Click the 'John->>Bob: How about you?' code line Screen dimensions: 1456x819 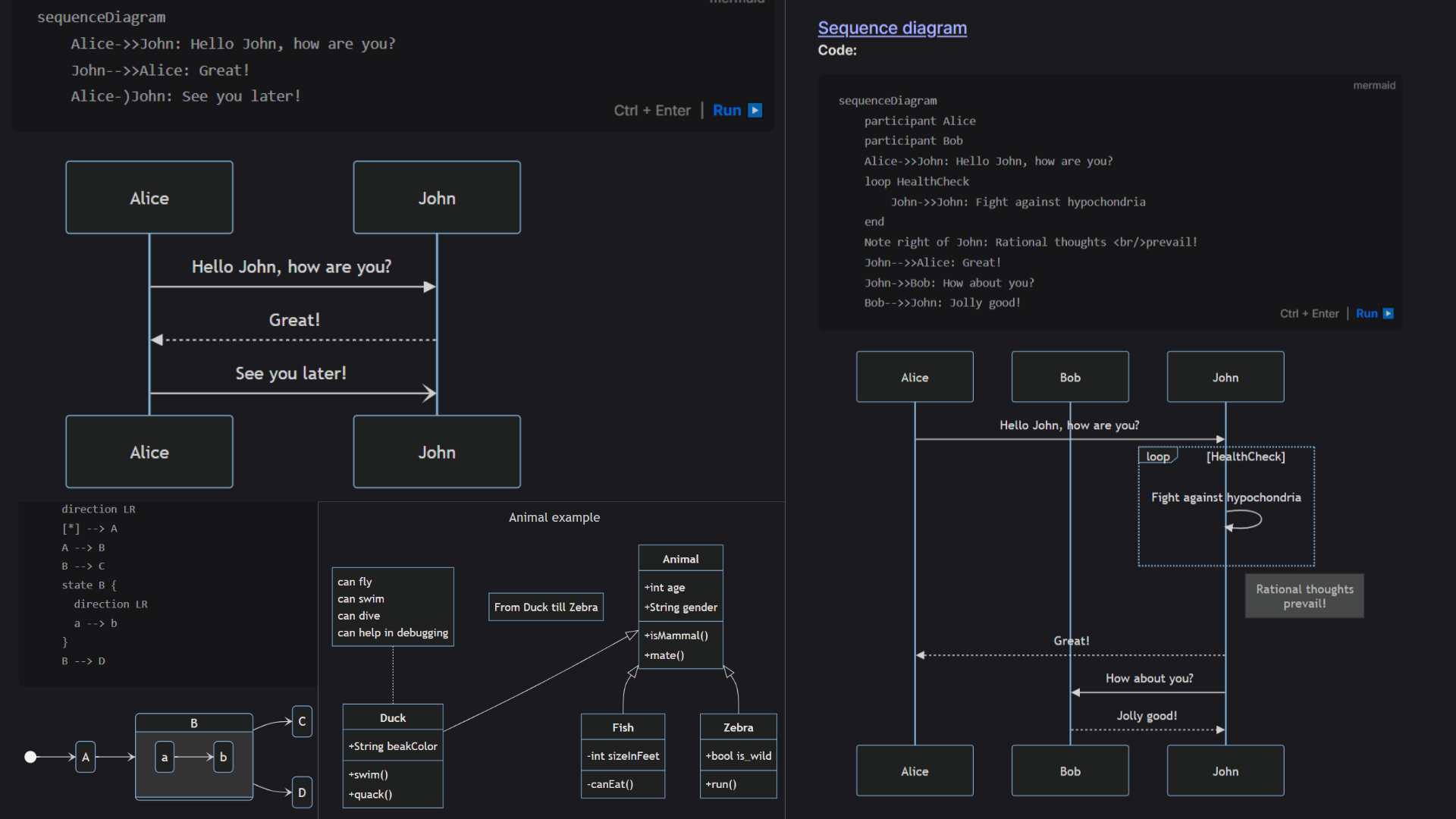[949, 283]
